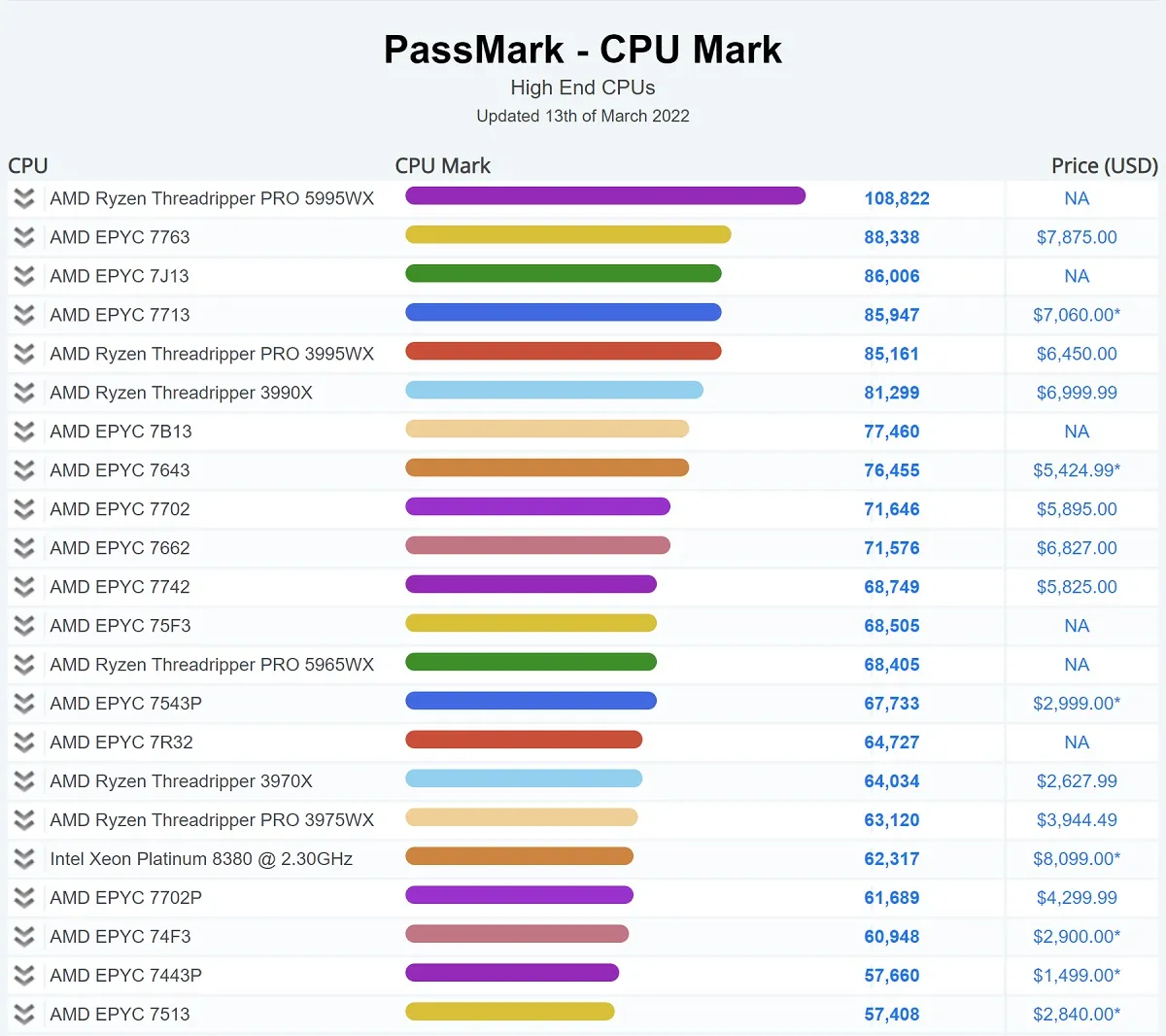Click the price $5,895.00
The image size is (1166, 1036).
tap(1077, 509)
